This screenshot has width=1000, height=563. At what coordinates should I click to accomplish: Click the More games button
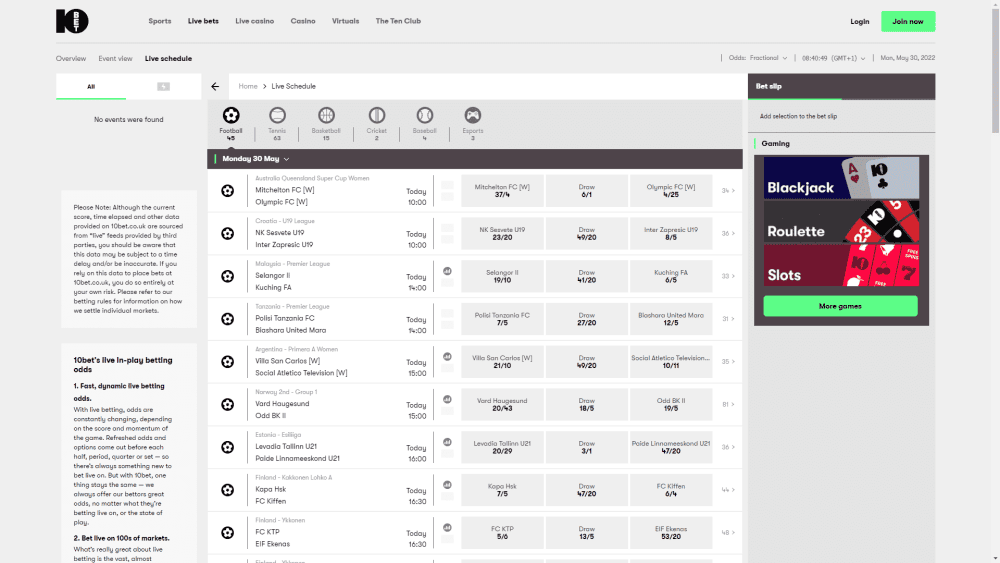click(841, 306)
